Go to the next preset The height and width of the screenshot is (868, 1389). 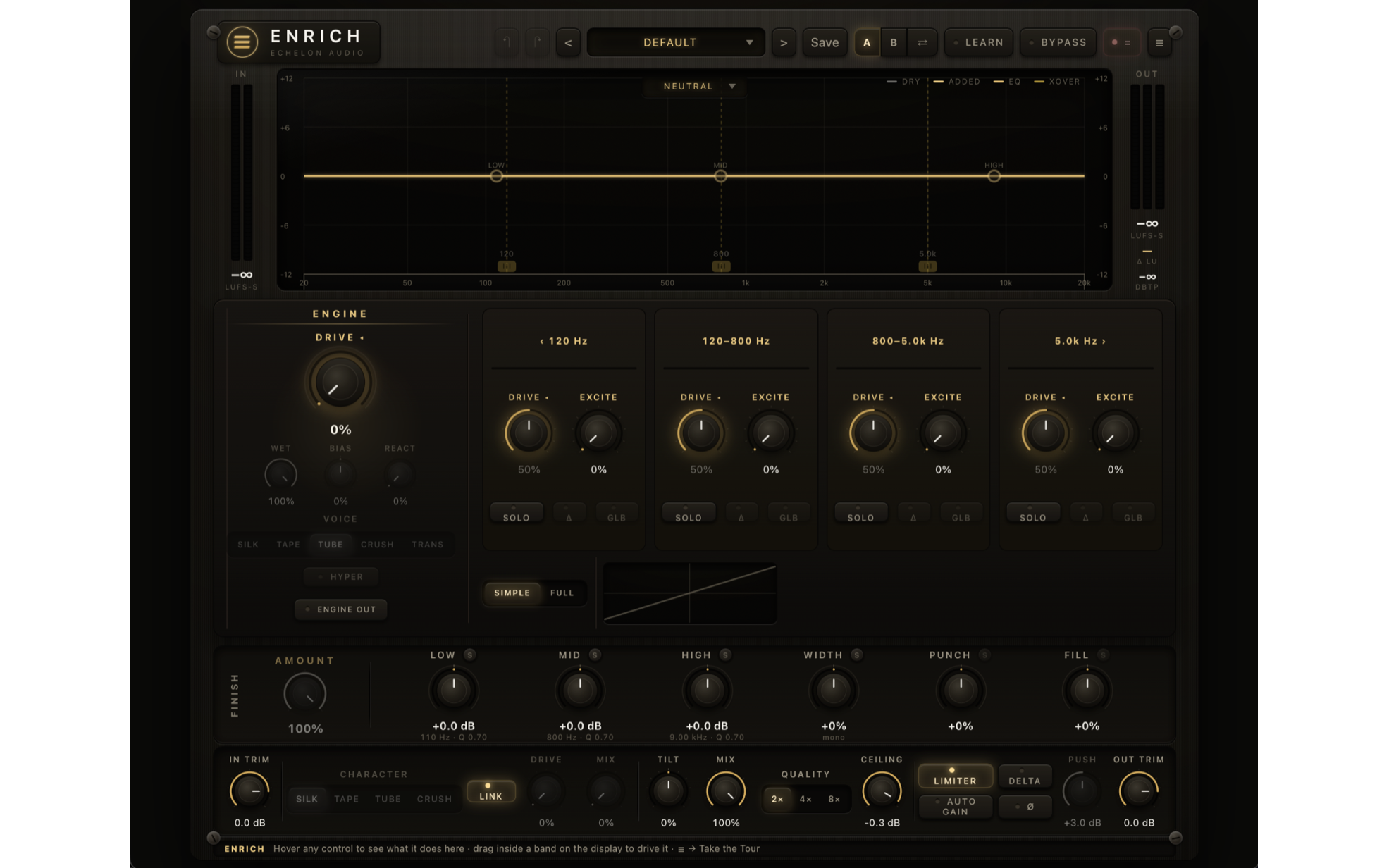coord(784,43)
